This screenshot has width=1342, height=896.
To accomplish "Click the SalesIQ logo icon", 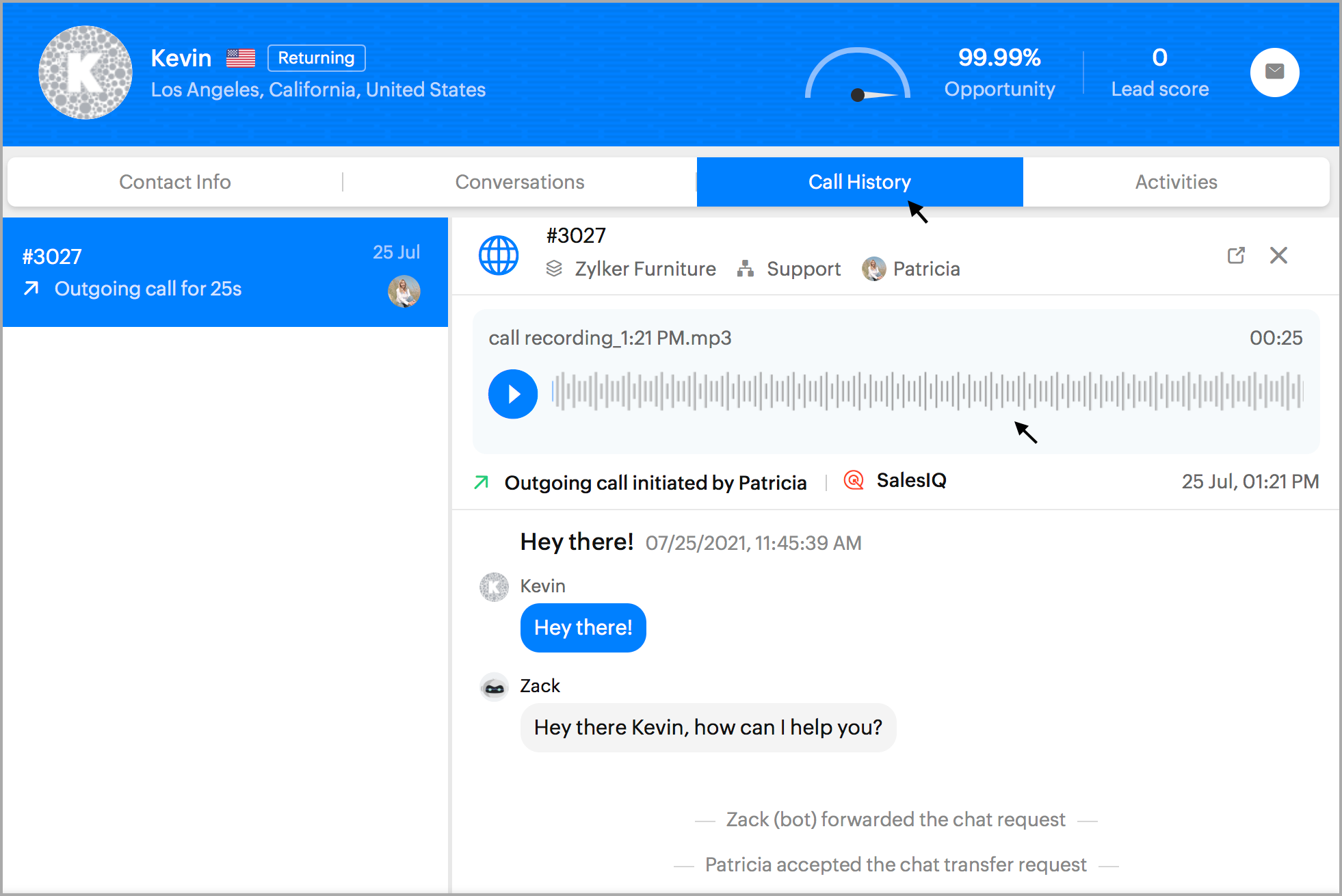I will pos(854,481).
